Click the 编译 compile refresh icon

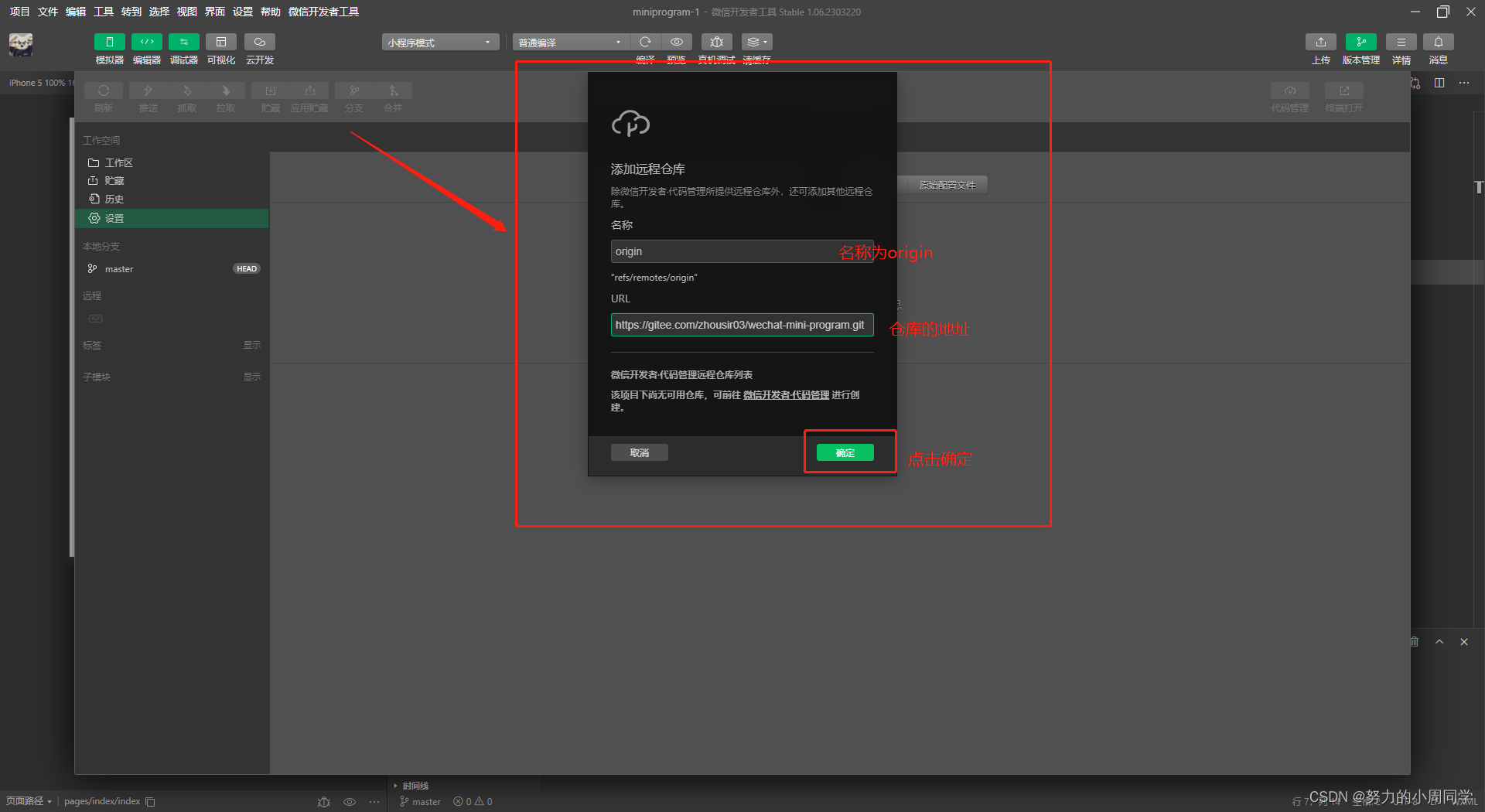pyautogui.click(x=646, y=42)
